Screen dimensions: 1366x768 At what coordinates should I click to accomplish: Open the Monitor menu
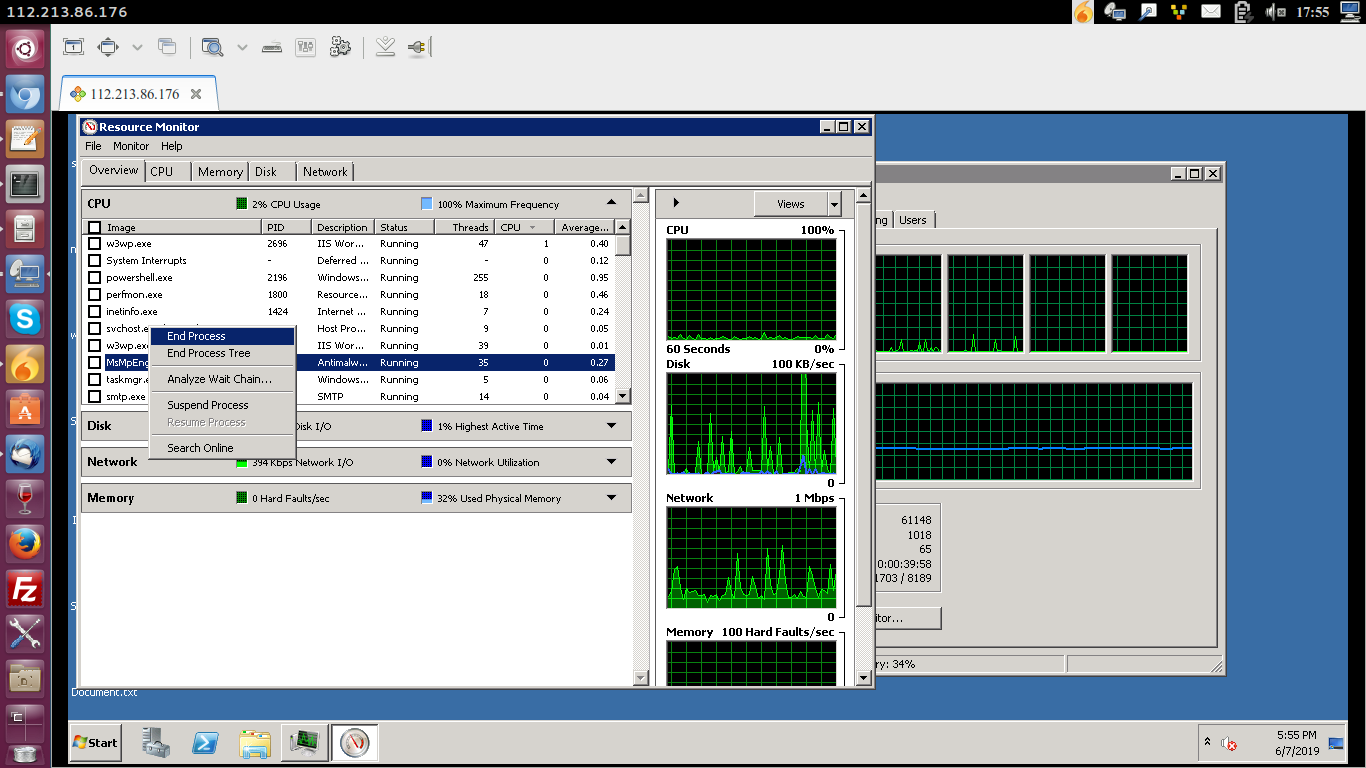tap(131, 146)
